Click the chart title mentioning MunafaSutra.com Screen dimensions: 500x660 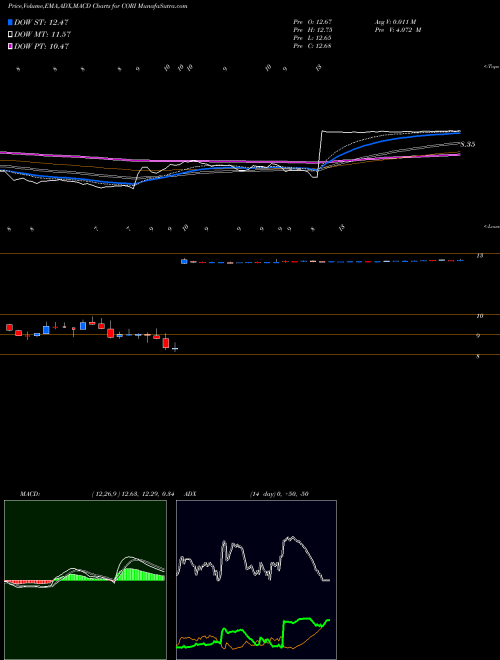[98, 6]
